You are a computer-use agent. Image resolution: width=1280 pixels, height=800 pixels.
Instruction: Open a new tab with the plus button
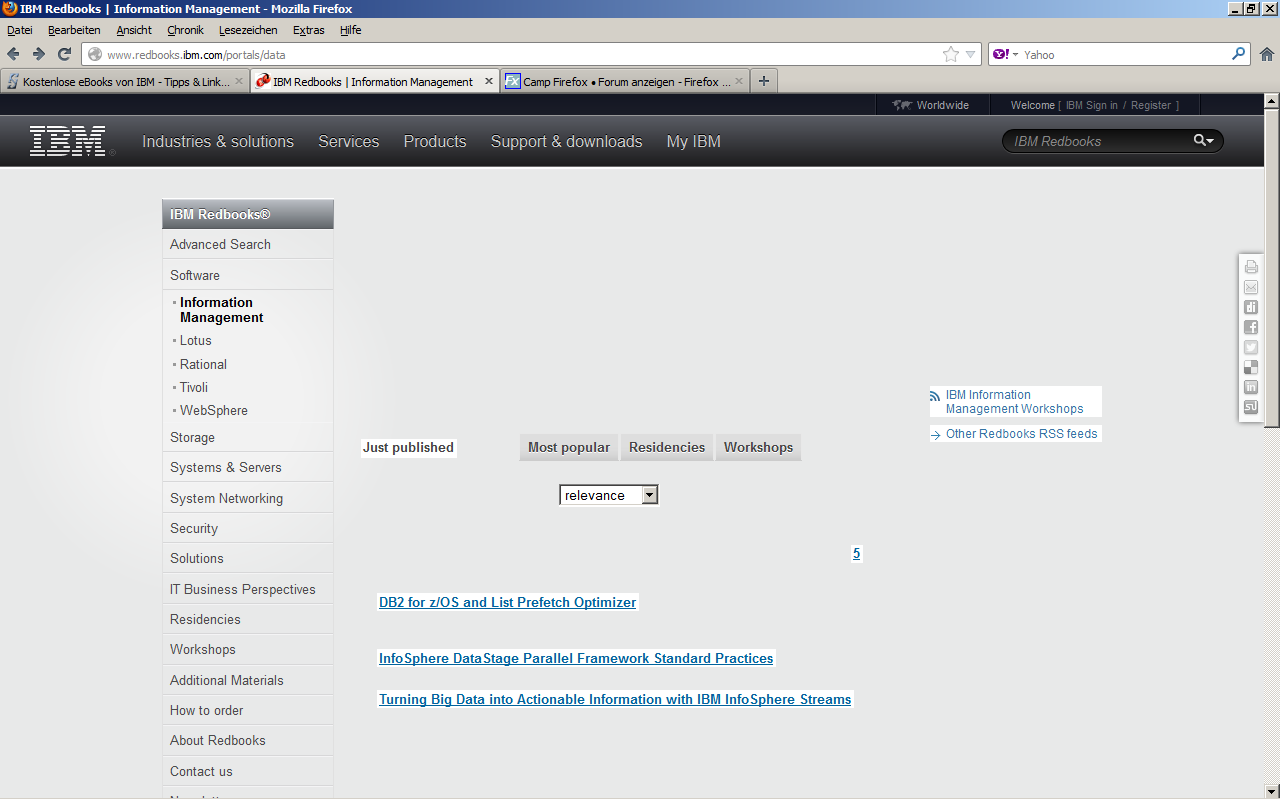(764, 81)
